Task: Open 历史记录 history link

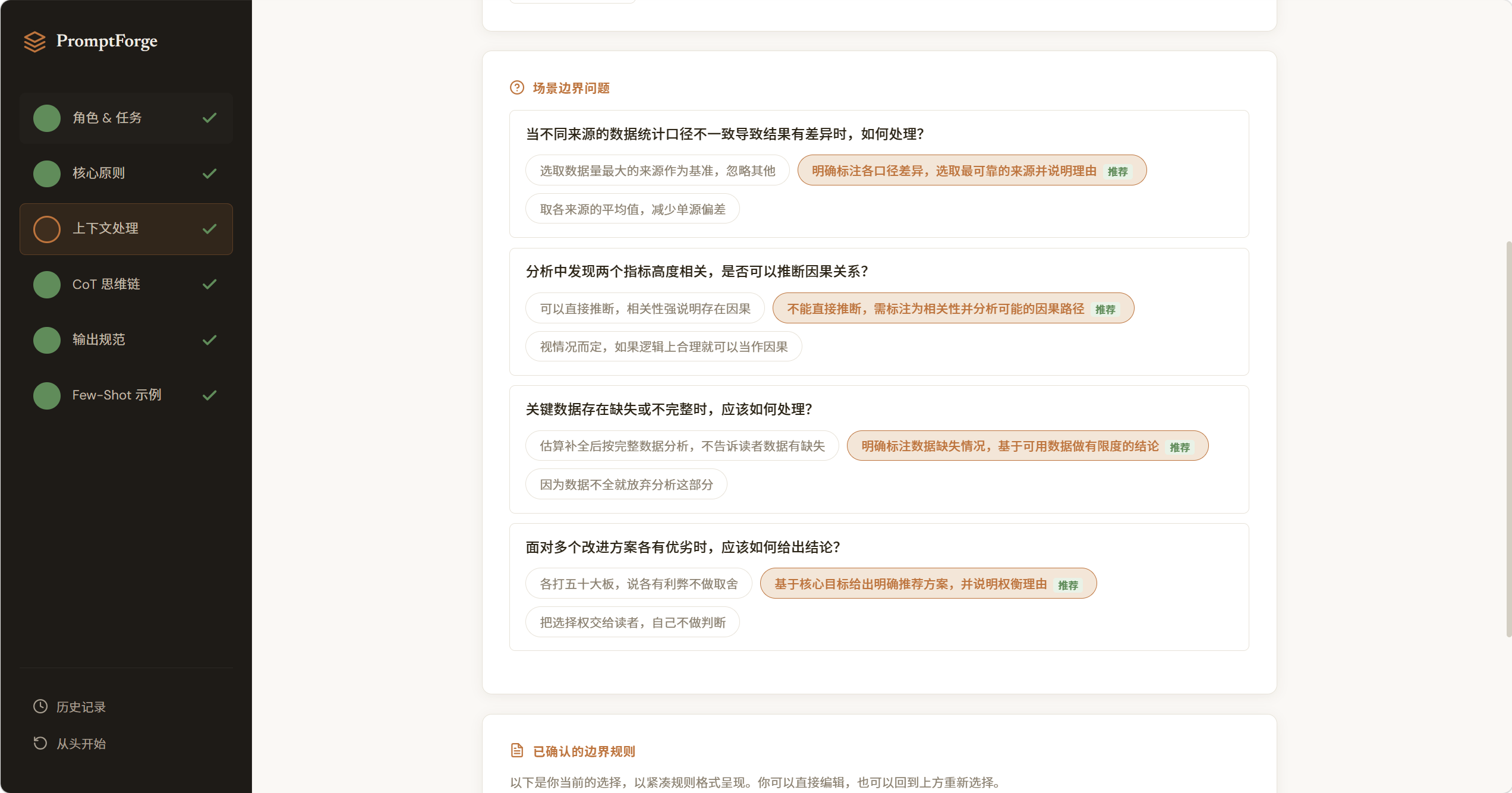Action: [x=81, y=707]
